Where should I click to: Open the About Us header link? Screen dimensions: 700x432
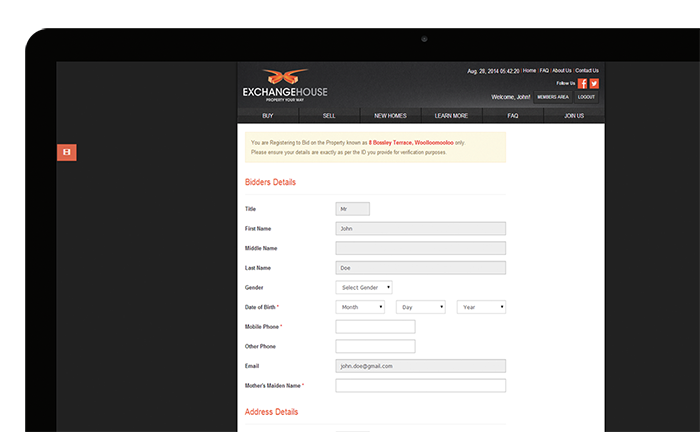tap(562, 71)
